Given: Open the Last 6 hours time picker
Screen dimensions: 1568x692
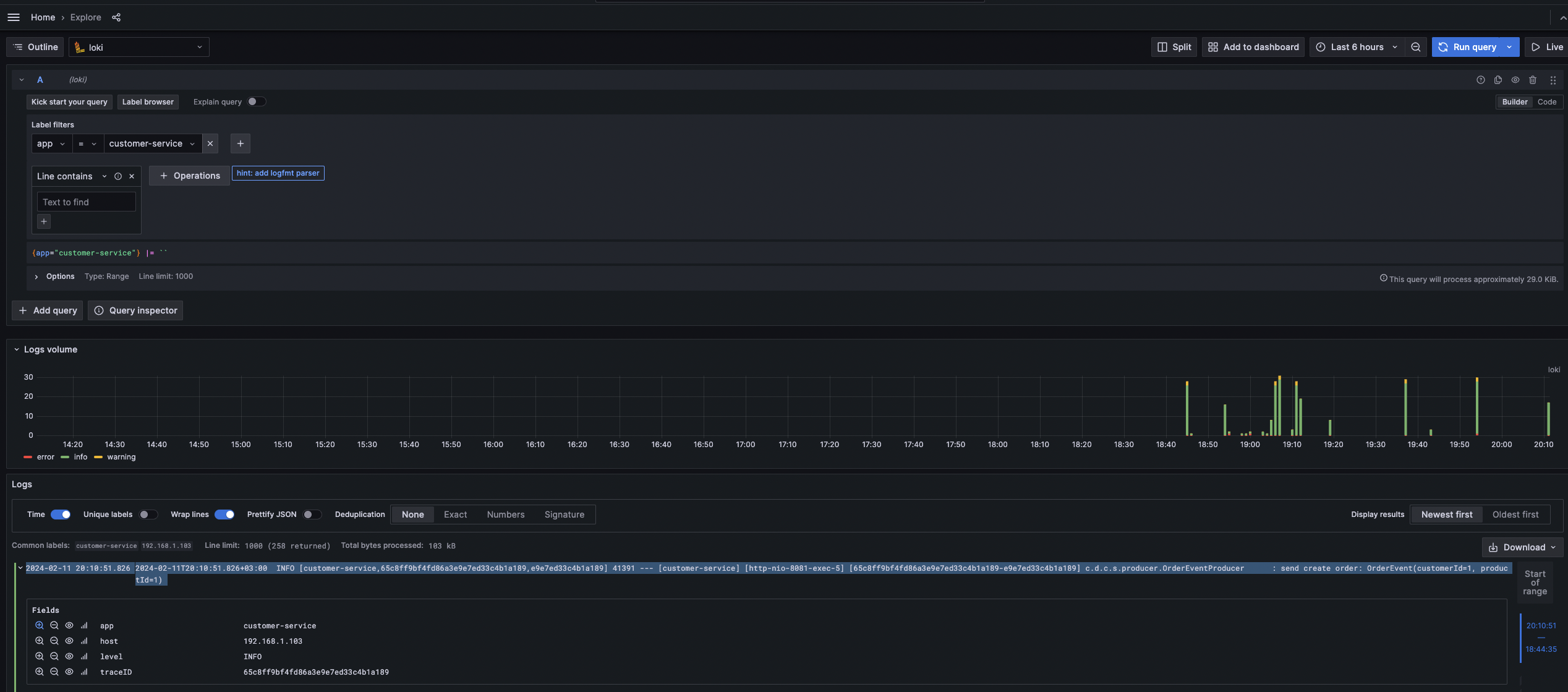Looking at the screenshot, I should tap(1357, 47).
